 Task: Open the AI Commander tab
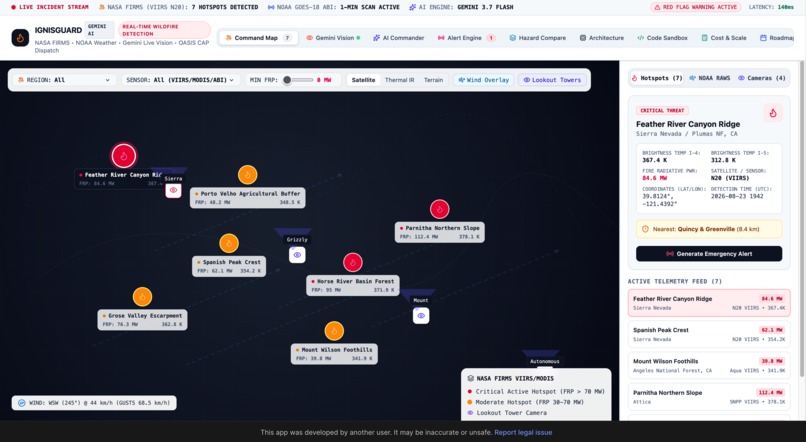tap(398, 38)
